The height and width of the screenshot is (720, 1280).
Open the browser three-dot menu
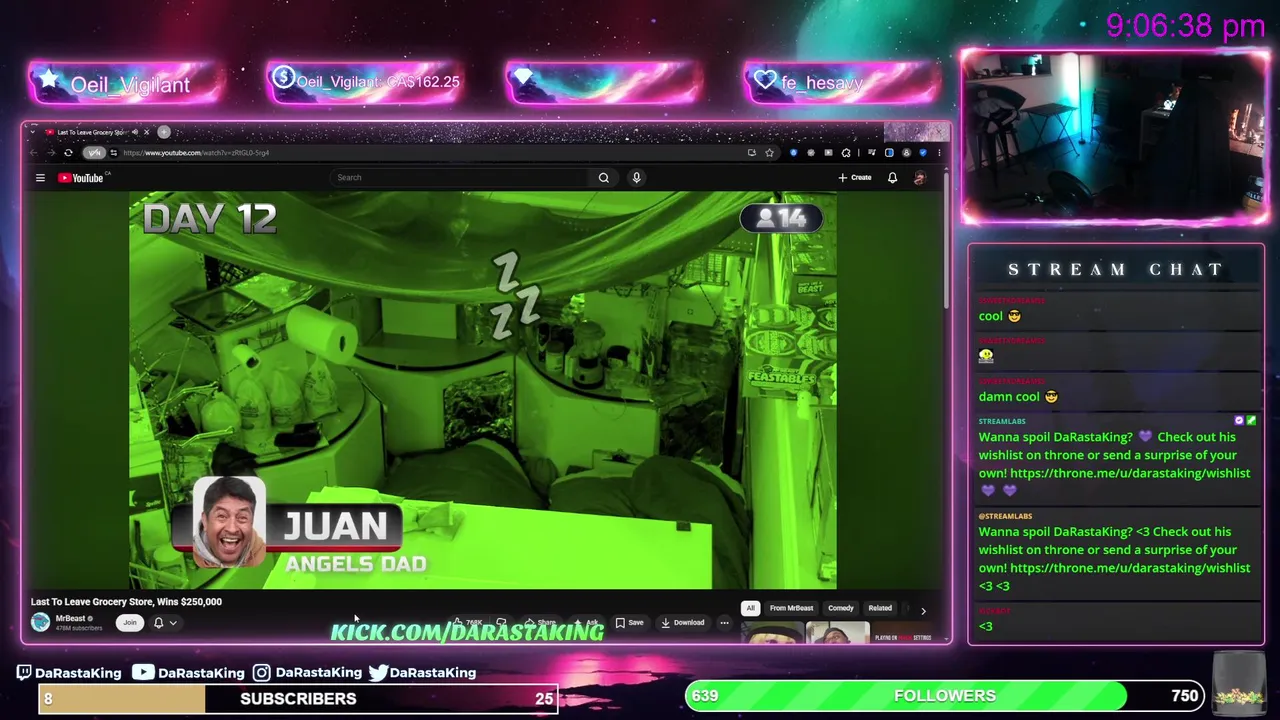pyautogui.click(x=939, y=153)
